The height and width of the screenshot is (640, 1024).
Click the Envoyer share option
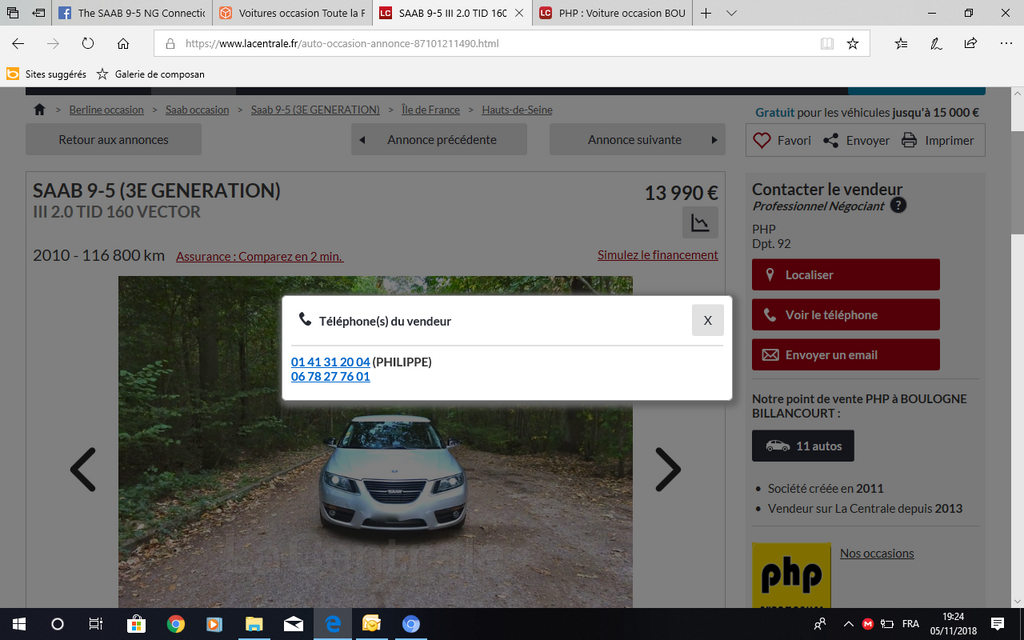pyautogui.click(x=856, y=140)
